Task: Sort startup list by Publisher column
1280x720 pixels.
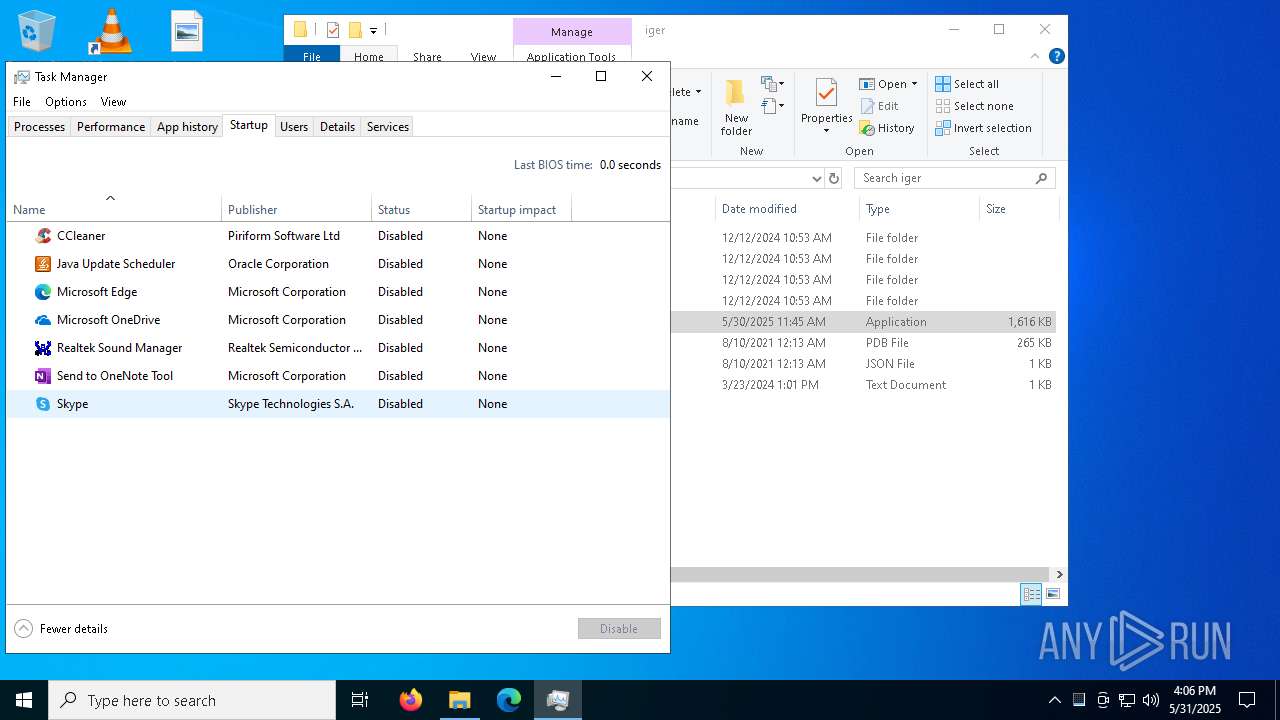Action: 296,209
